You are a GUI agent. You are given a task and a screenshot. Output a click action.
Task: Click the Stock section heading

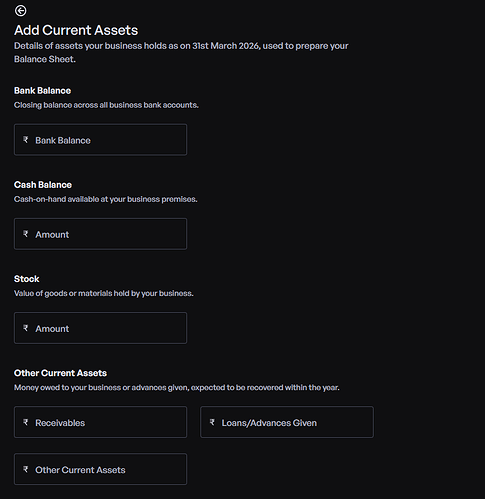point(27,279)
